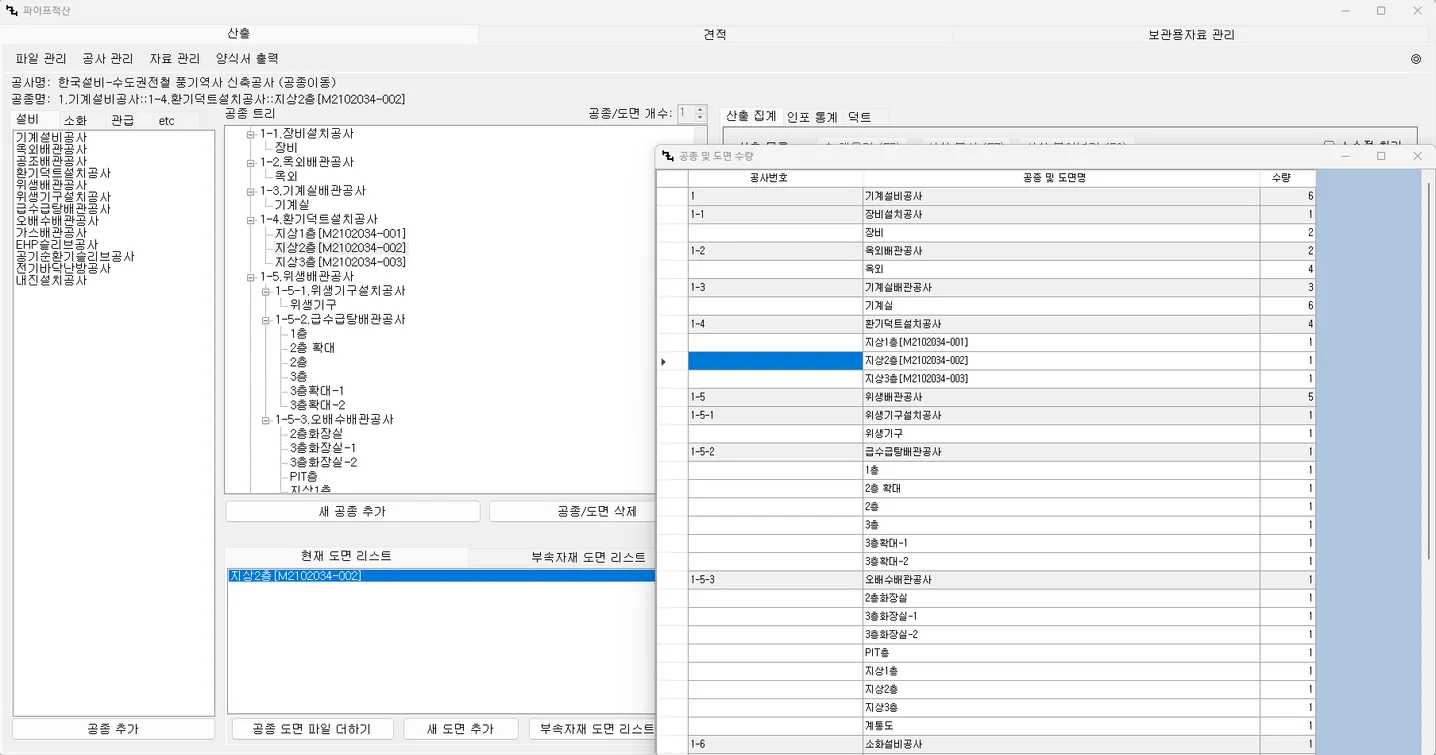
Task: Switch to 부속자재 도면 리스트 tab
Action: click(588, 557)
